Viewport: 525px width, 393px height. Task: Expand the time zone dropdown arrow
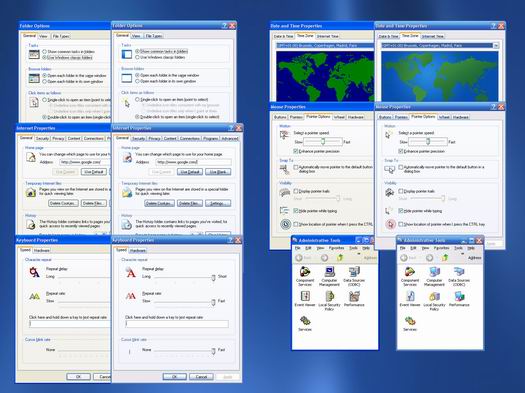coord(496,46)
